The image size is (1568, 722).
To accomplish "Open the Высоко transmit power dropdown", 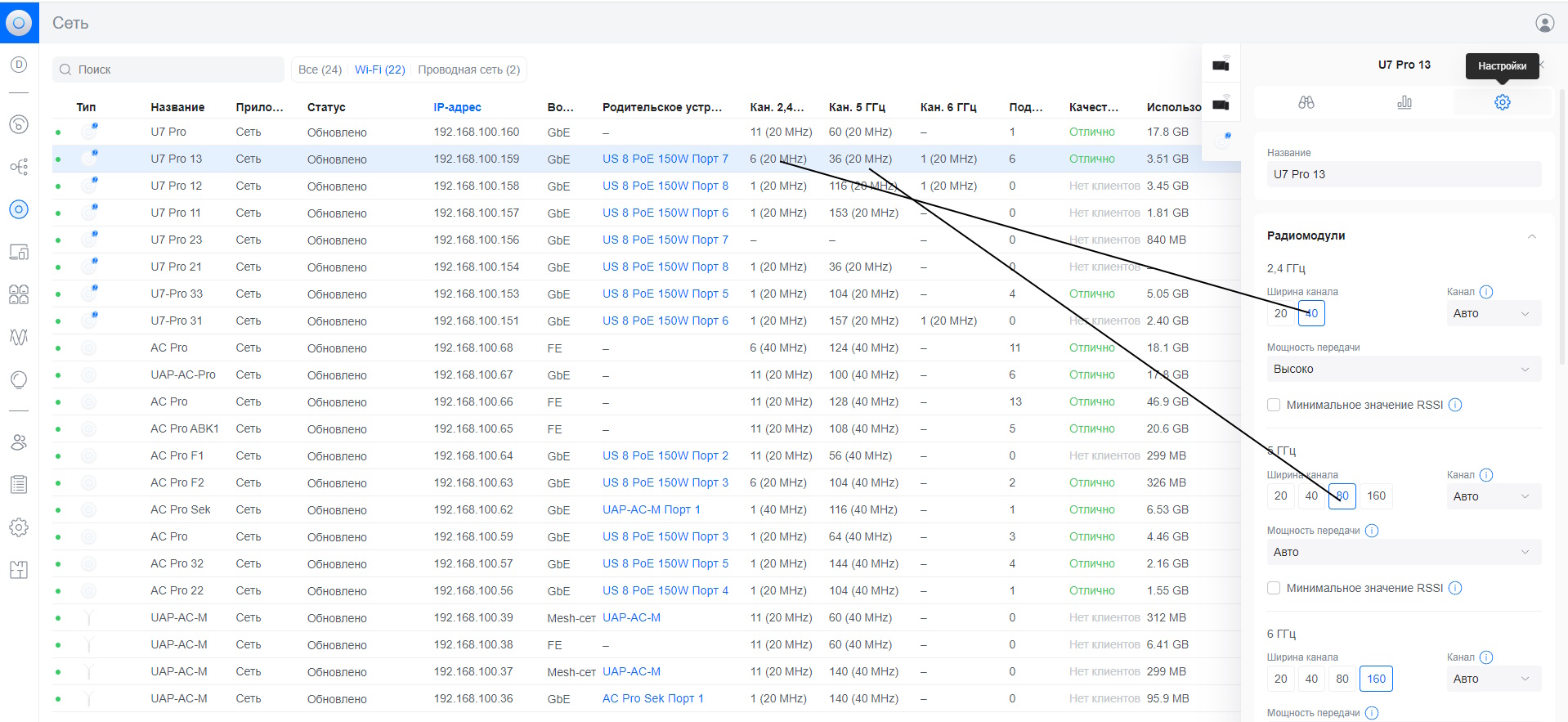I will point(1404,369).
